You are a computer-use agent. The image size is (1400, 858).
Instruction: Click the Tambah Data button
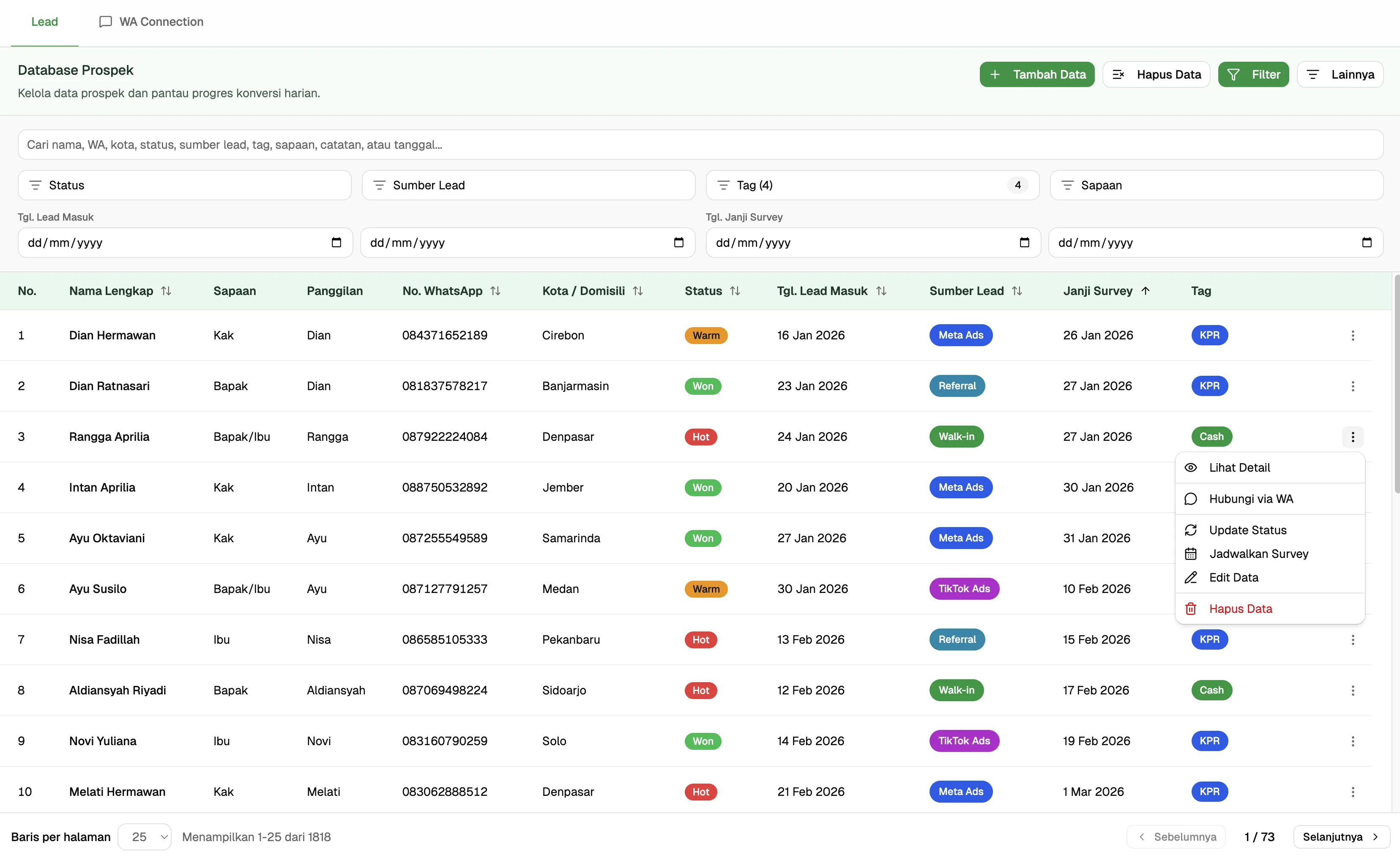pyautogui.click(x=1036, y=74)
